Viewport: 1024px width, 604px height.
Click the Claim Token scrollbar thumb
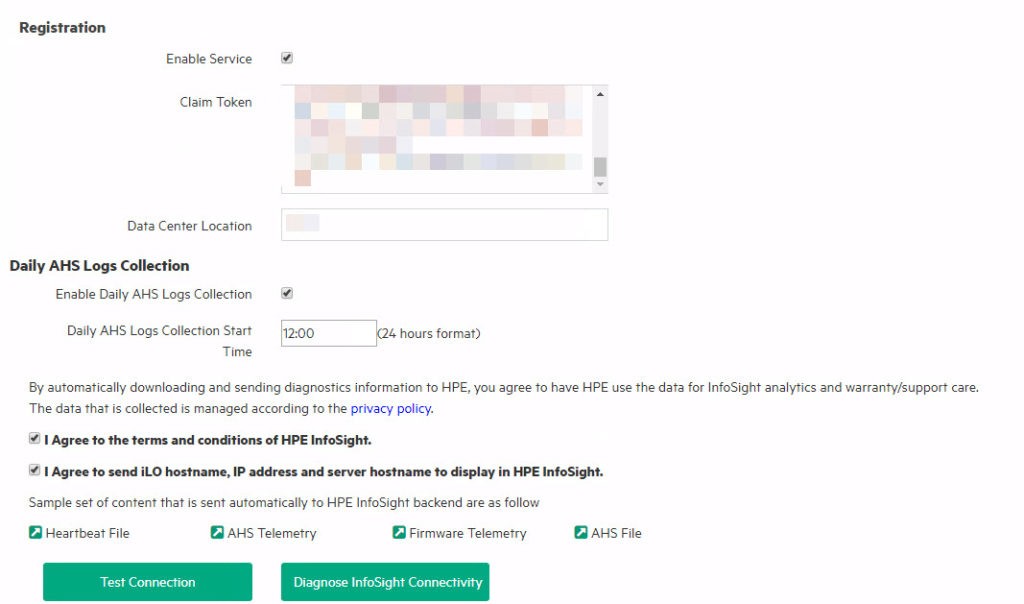point(600,167)
